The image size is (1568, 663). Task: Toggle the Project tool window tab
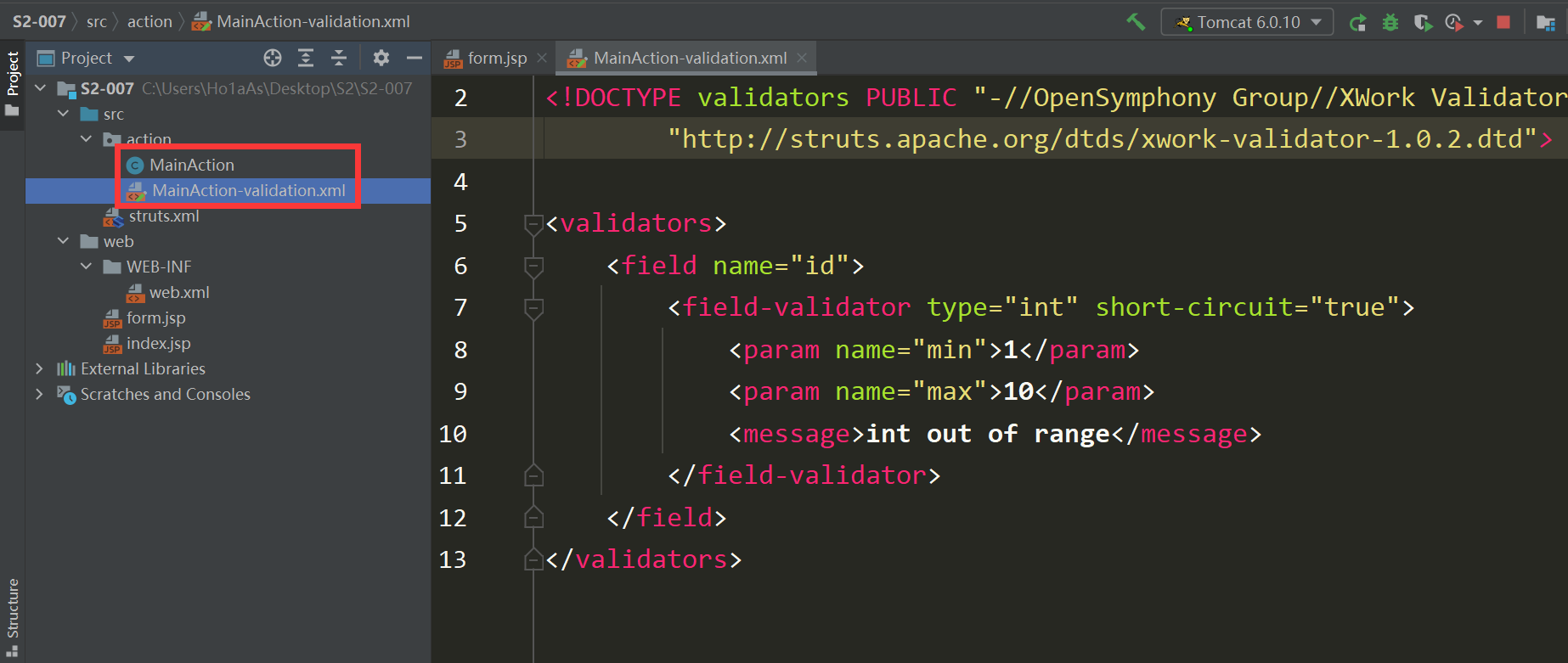click(13, 84)
